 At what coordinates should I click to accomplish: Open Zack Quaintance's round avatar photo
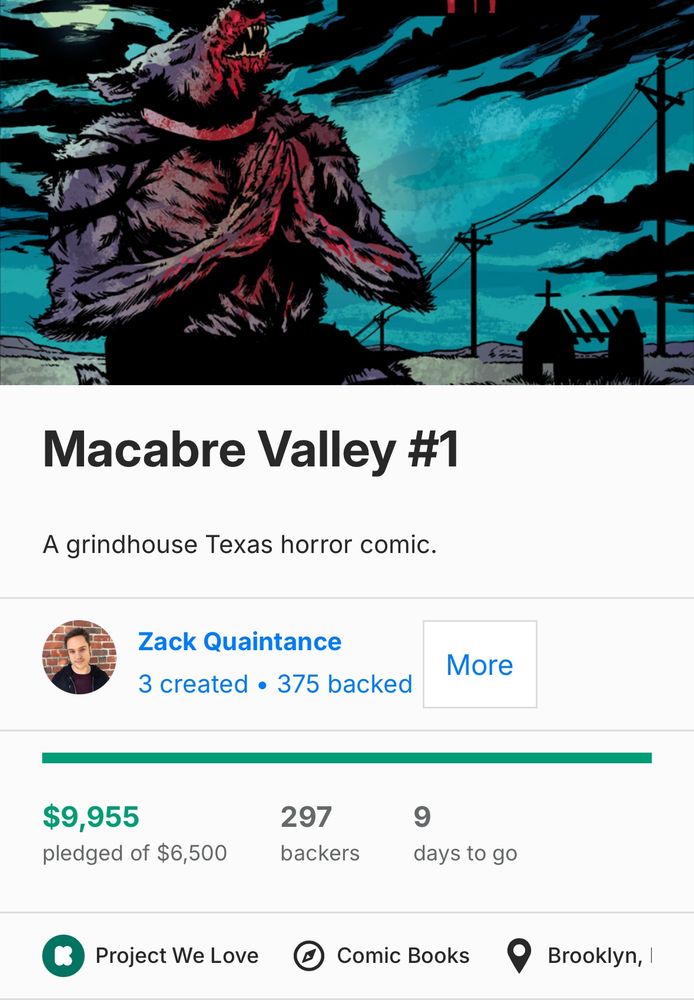pyautogui.click(x=79, y=657)
